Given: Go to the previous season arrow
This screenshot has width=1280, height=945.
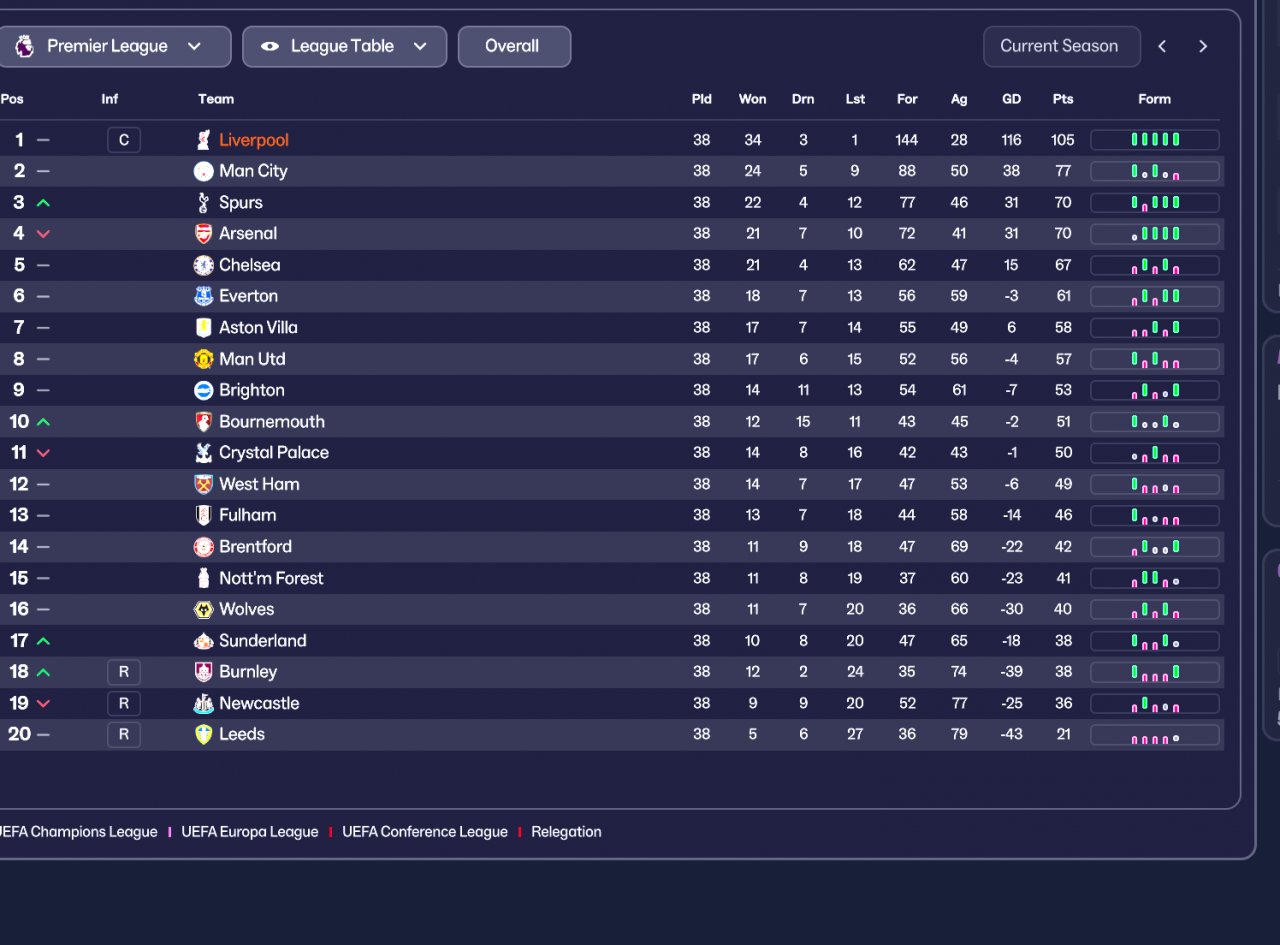Looking at the screenshot, I should pyautogui.click(x=1162, y=47).
